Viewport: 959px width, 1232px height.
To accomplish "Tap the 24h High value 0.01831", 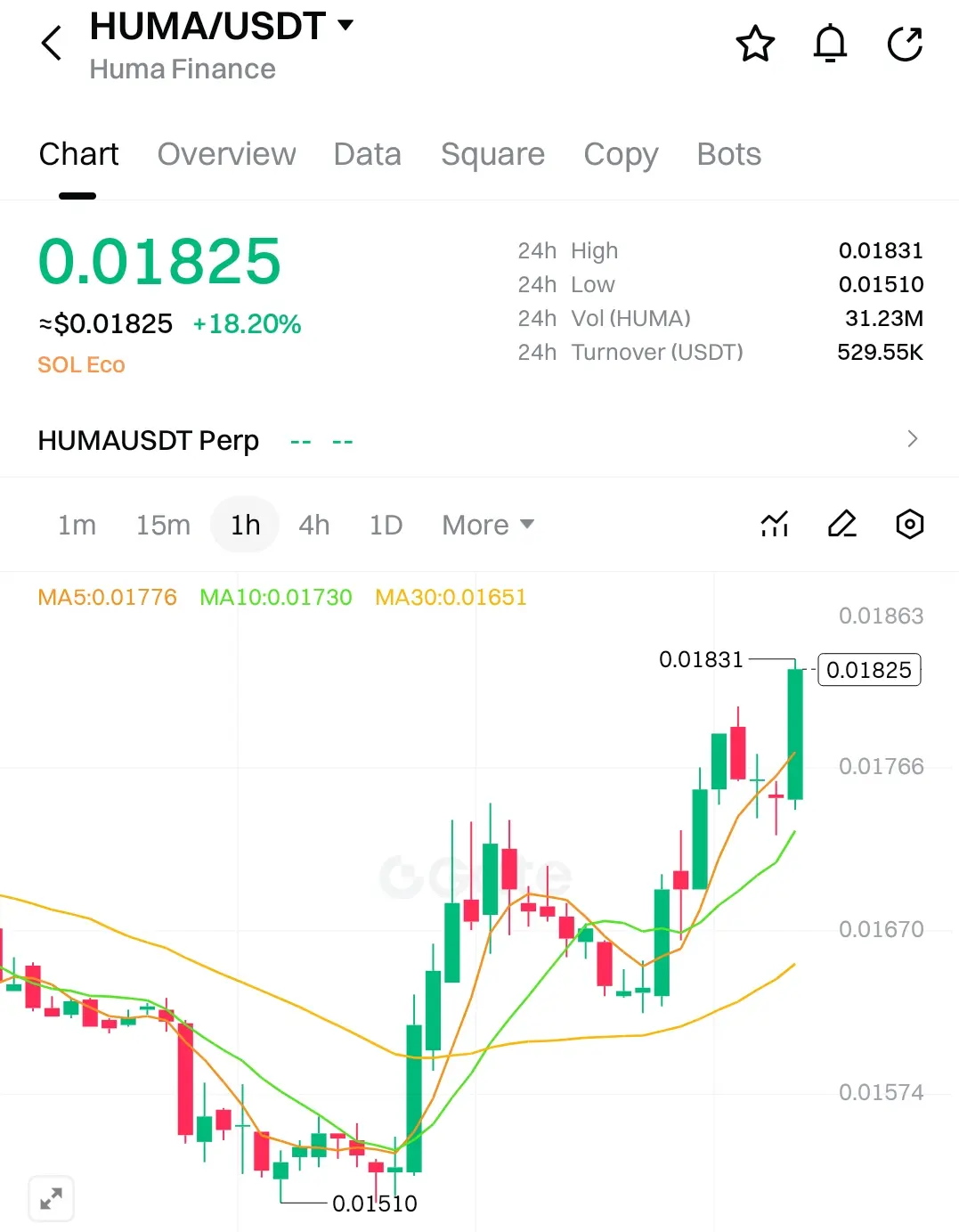I will pos(881,250).
